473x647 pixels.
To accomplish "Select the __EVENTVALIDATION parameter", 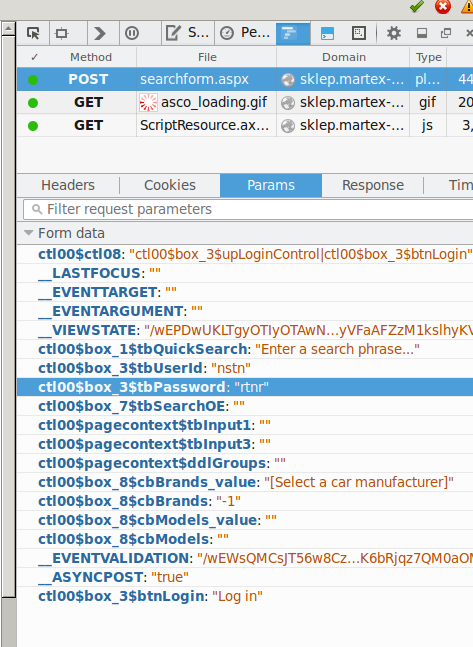I will click(x=245, y=558).
